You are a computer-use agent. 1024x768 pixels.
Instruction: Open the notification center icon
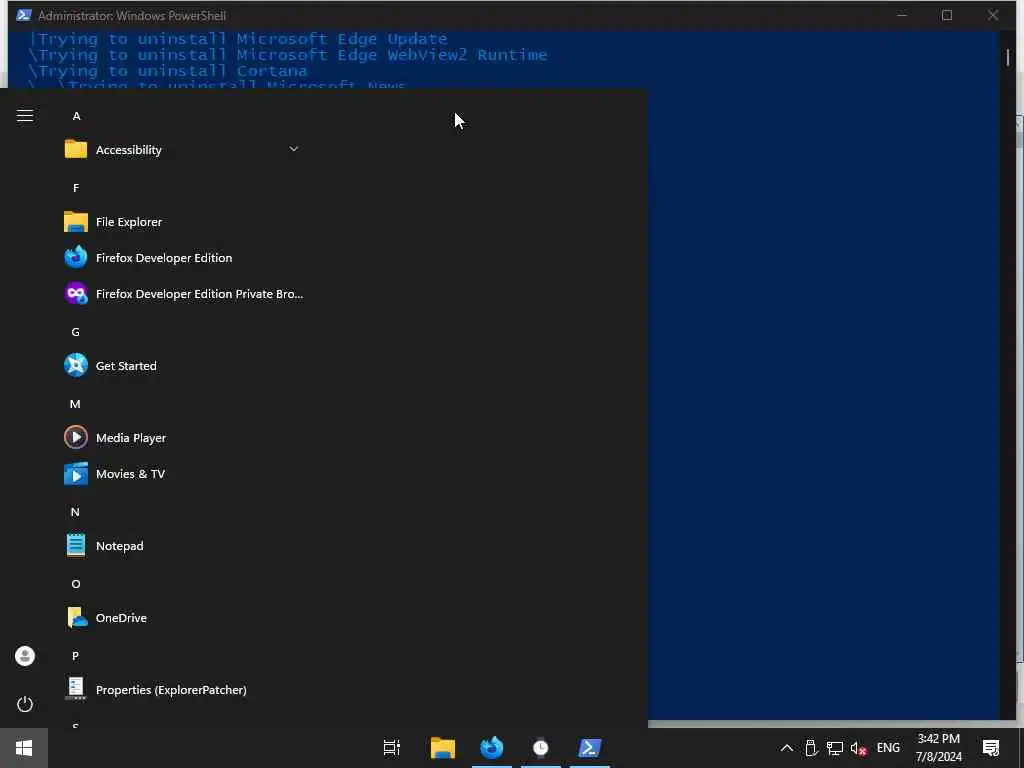(991, 748)
